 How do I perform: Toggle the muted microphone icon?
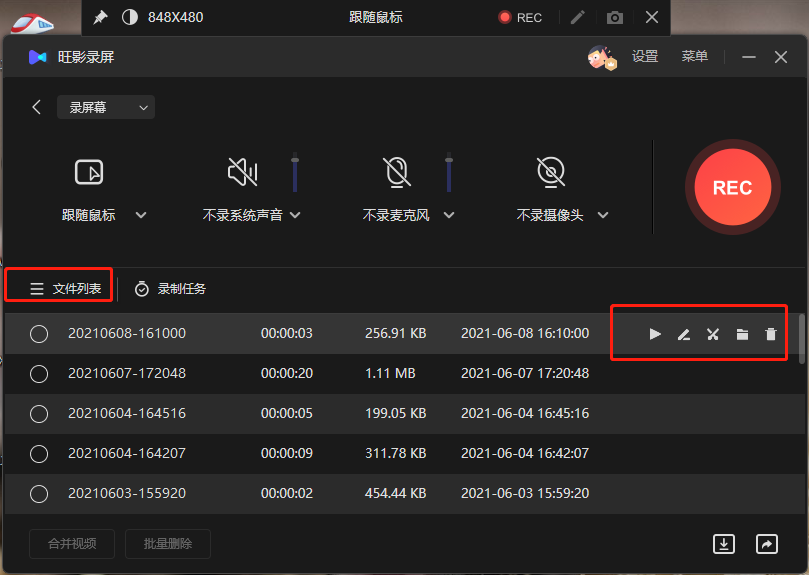point(397,172)
